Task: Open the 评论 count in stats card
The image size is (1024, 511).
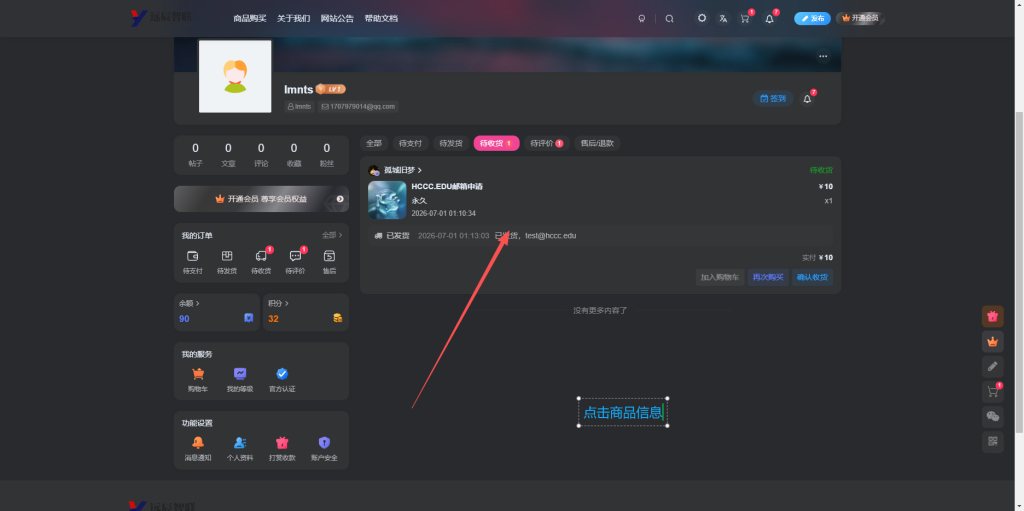Action: point(261,155)
